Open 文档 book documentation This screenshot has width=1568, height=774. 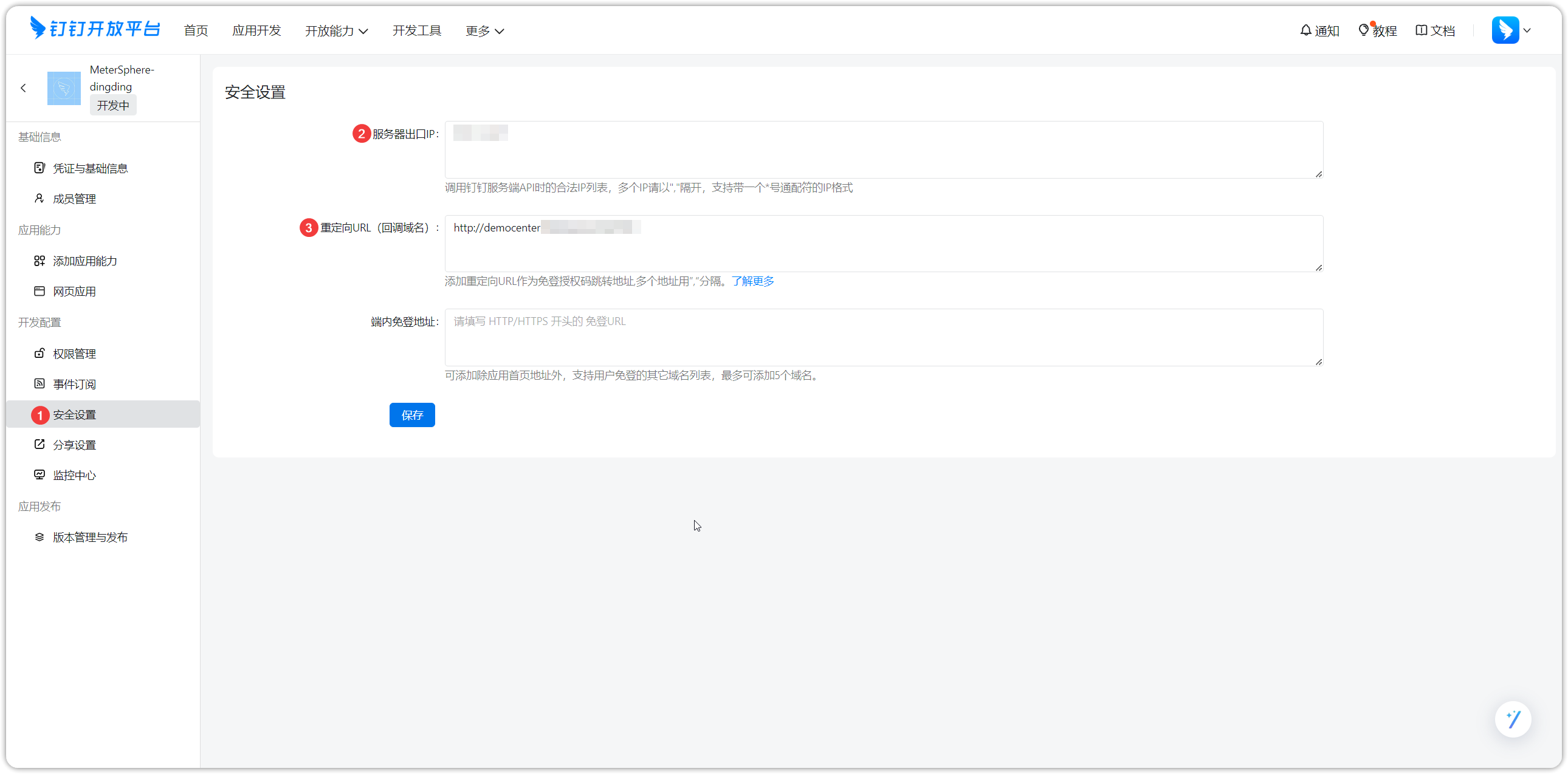[1436, 30]
